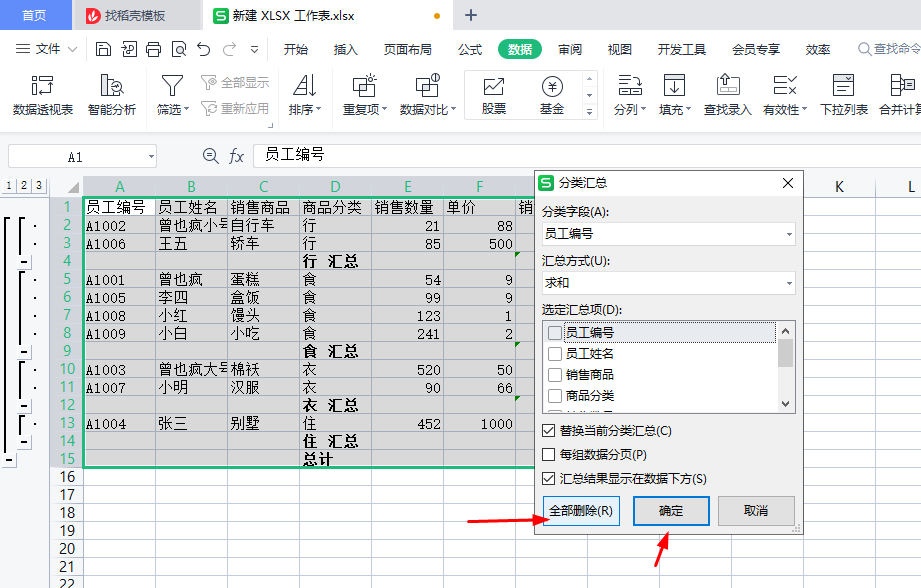921x588 pixels.
Task: Click 全部删除(R) button
Action: 581,511
